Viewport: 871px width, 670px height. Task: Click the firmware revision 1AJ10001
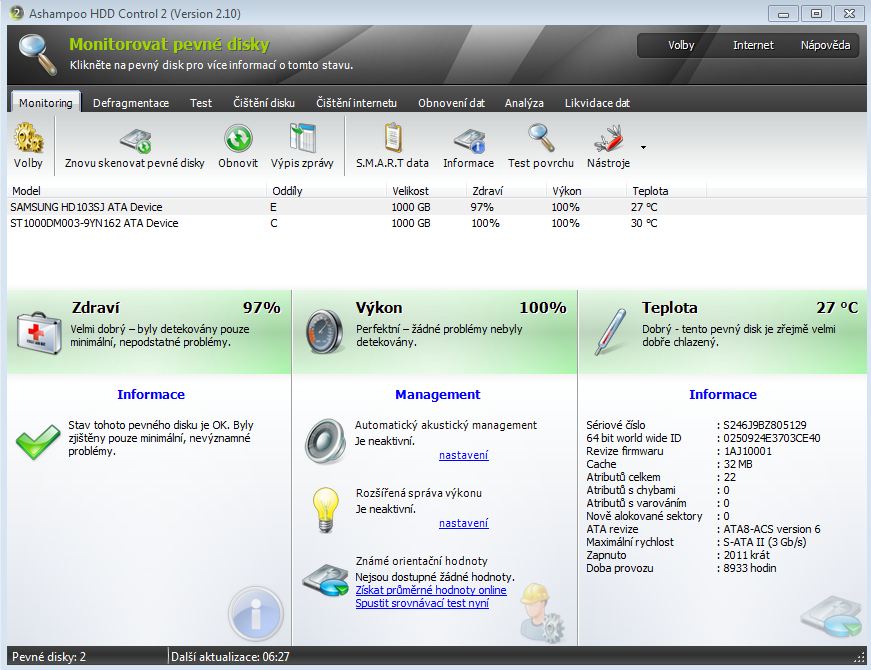[748, 451]
